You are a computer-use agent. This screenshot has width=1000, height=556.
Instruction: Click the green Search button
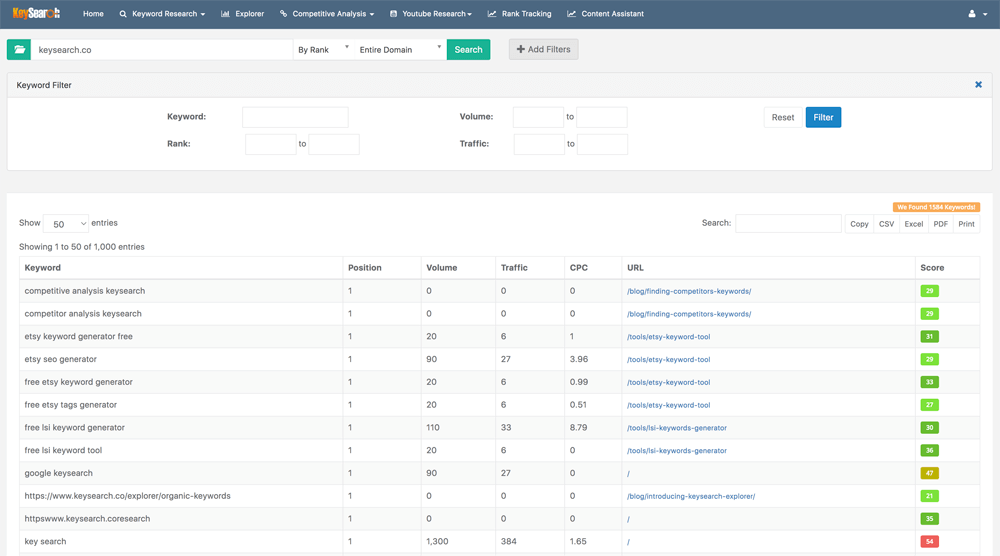[x=468, y=50]
